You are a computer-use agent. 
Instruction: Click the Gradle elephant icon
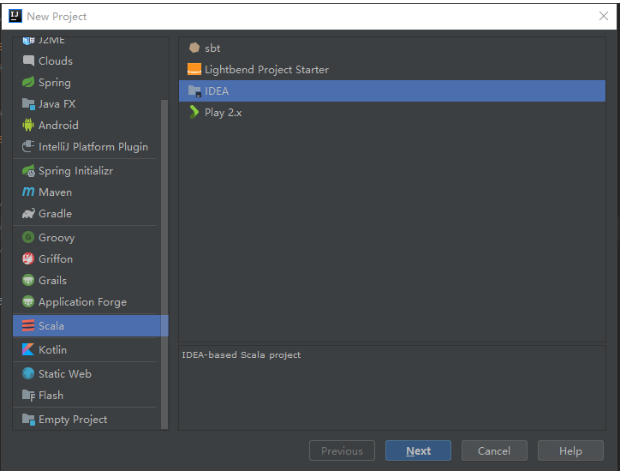[x=28, y=213]
